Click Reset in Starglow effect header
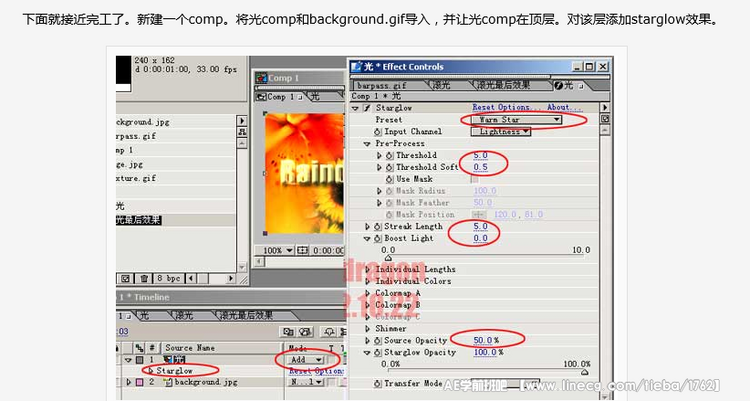750x401 pixels. 483,108
